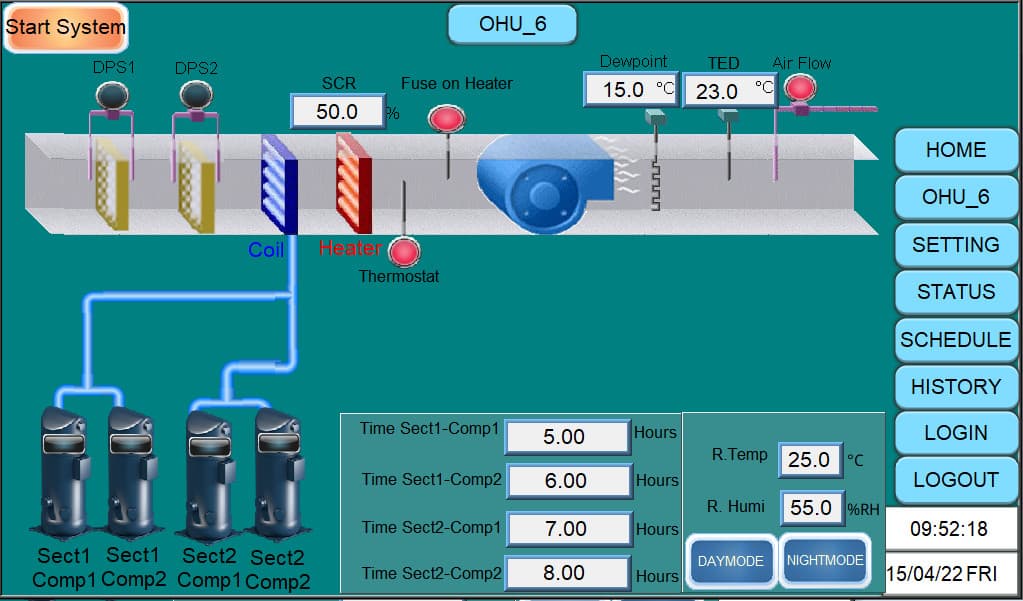
Task: Click the DPS2 pressure switch gauge
Action: [x=196, y=96]
